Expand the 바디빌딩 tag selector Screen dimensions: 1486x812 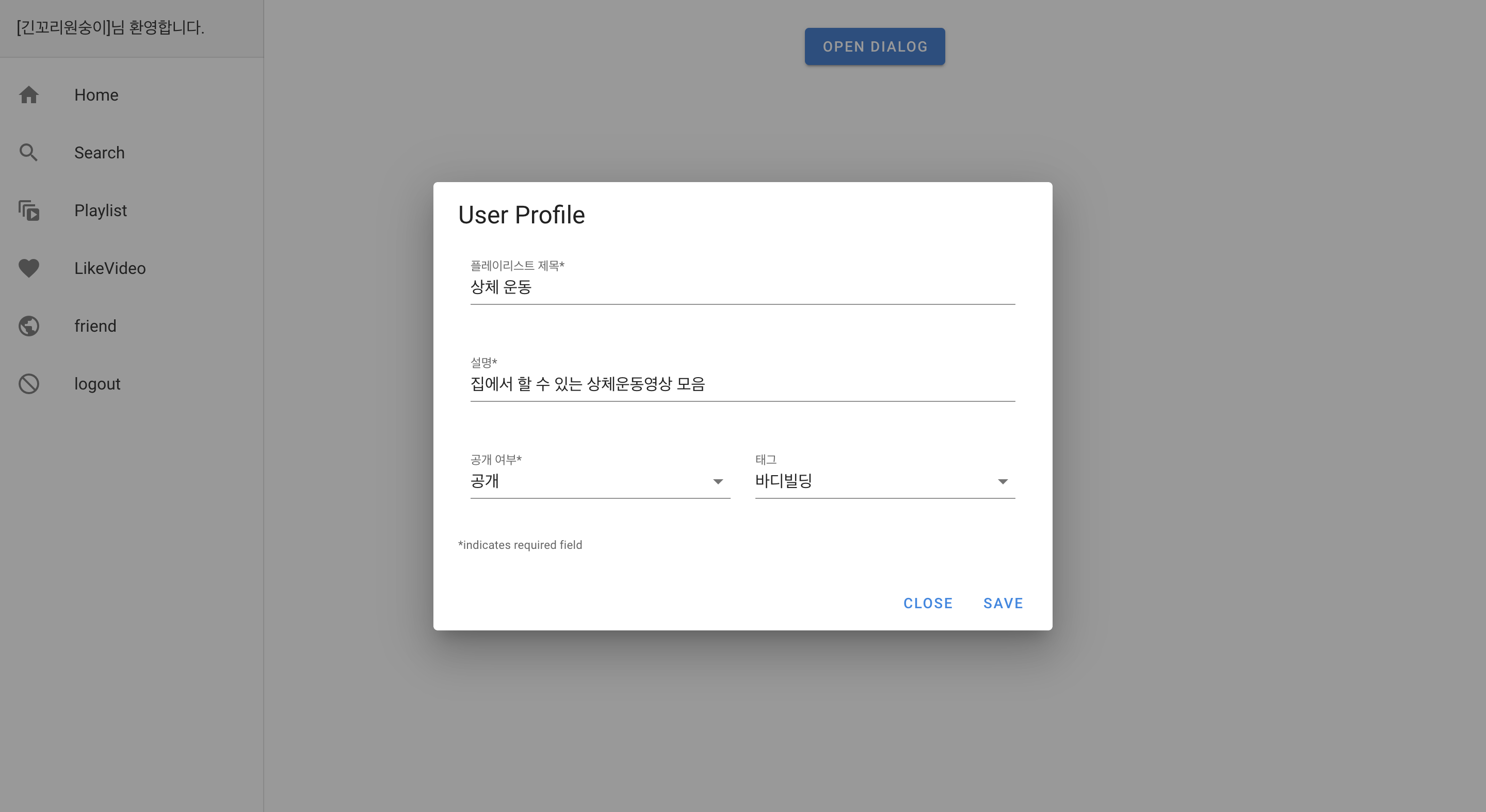(x=1003, y=481)
